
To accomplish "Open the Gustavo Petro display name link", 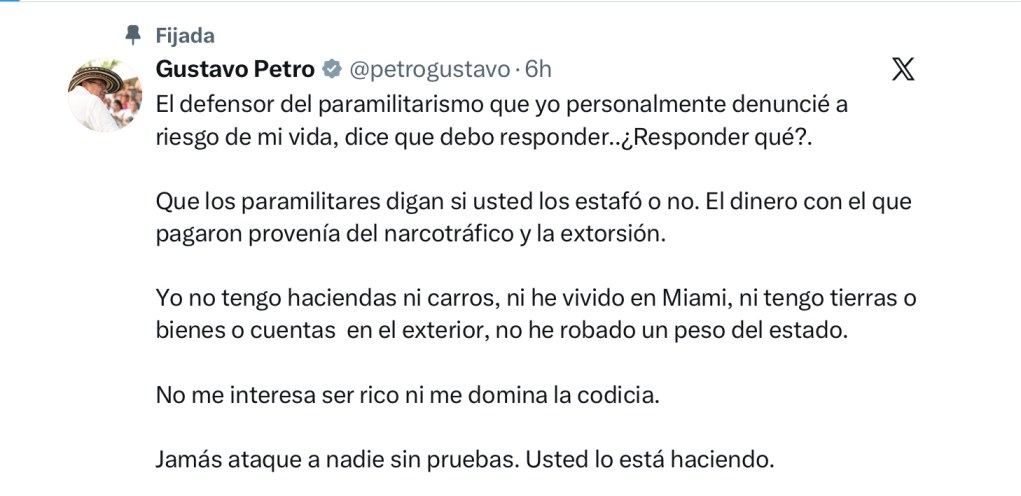I will [235, 69].
